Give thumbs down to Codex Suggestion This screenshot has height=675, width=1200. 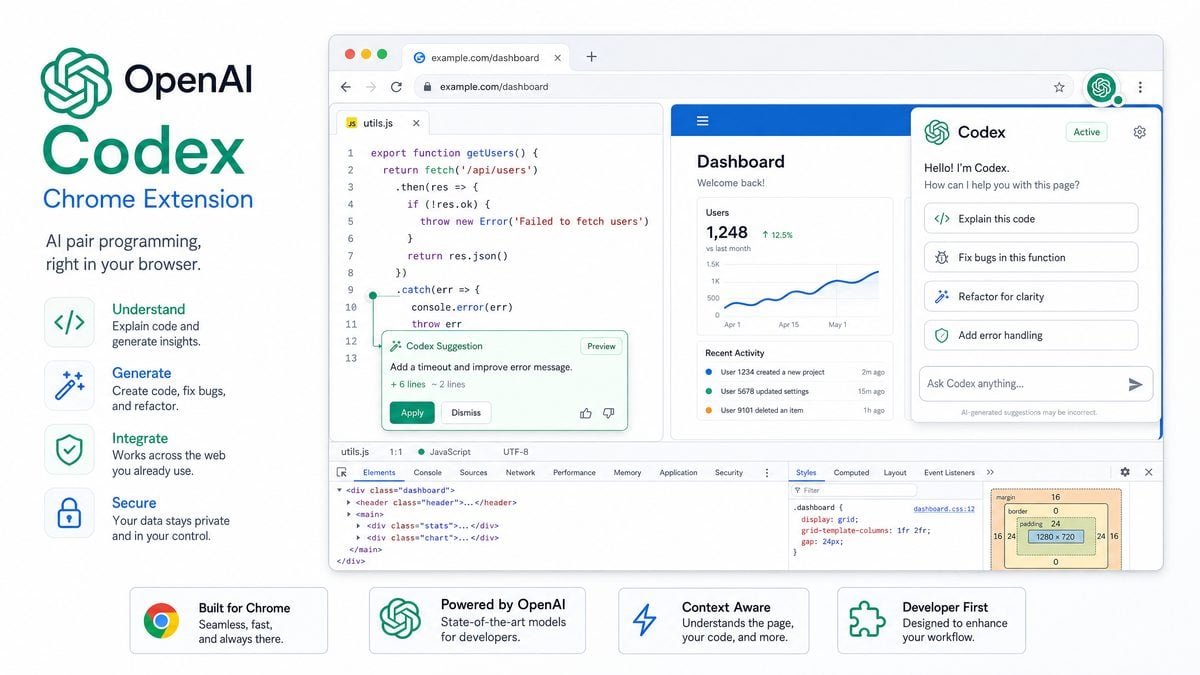(x=608, y=412)
